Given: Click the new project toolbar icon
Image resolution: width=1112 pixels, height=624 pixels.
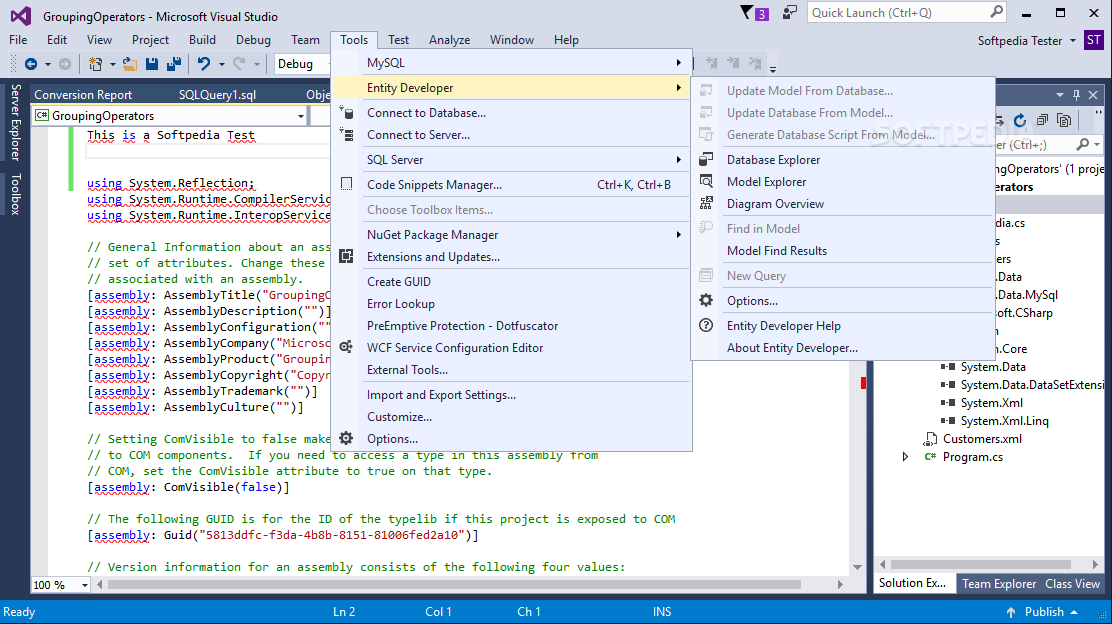Looking at the screenshot, I should point(95,64).
